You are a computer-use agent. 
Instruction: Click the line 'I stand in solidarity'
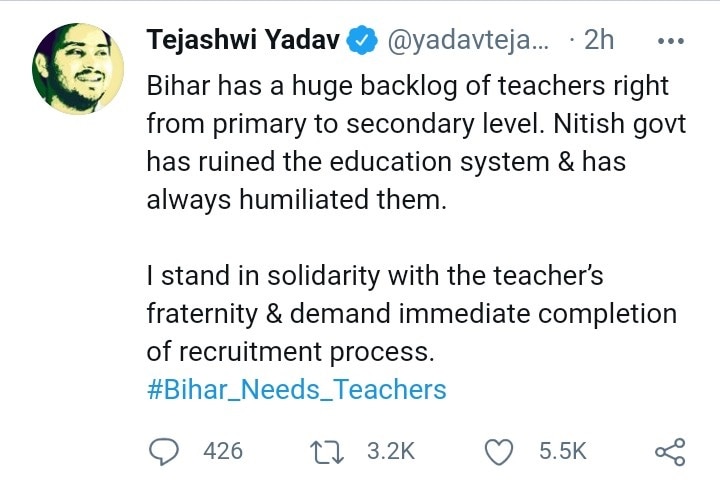click(375, 277)
